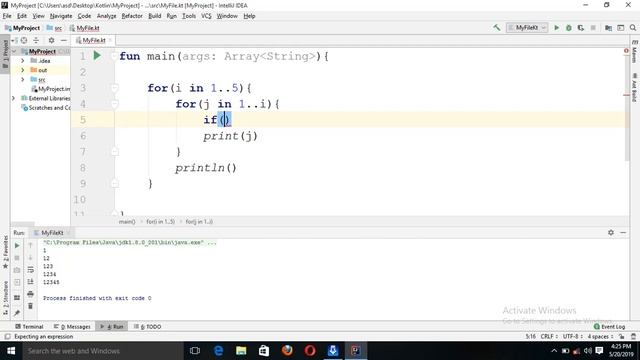Open File Explorer from the taskbar

pos(241,351)
